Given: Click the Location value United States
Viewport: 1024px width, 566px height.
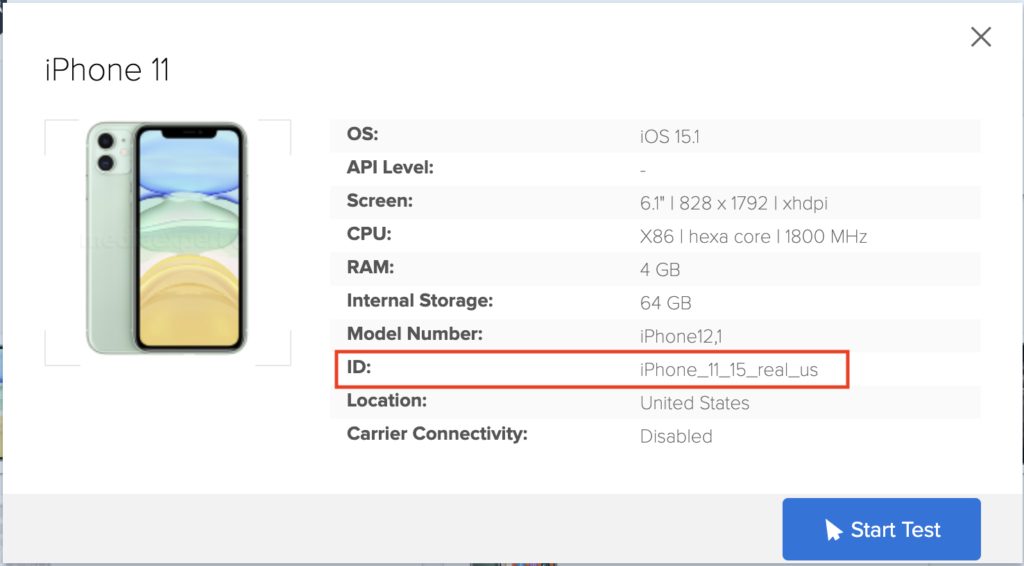Looking at the screenshot, I should [694, 403].
